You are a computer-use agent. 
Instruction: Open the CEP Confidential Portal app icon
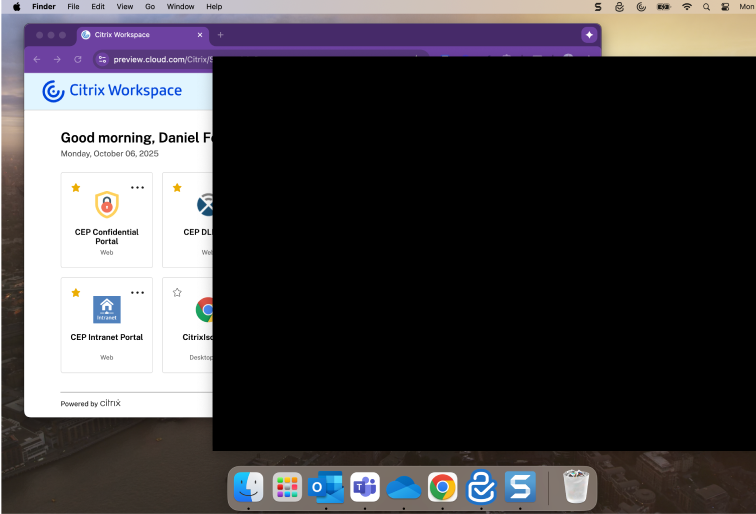click(107, 205)
